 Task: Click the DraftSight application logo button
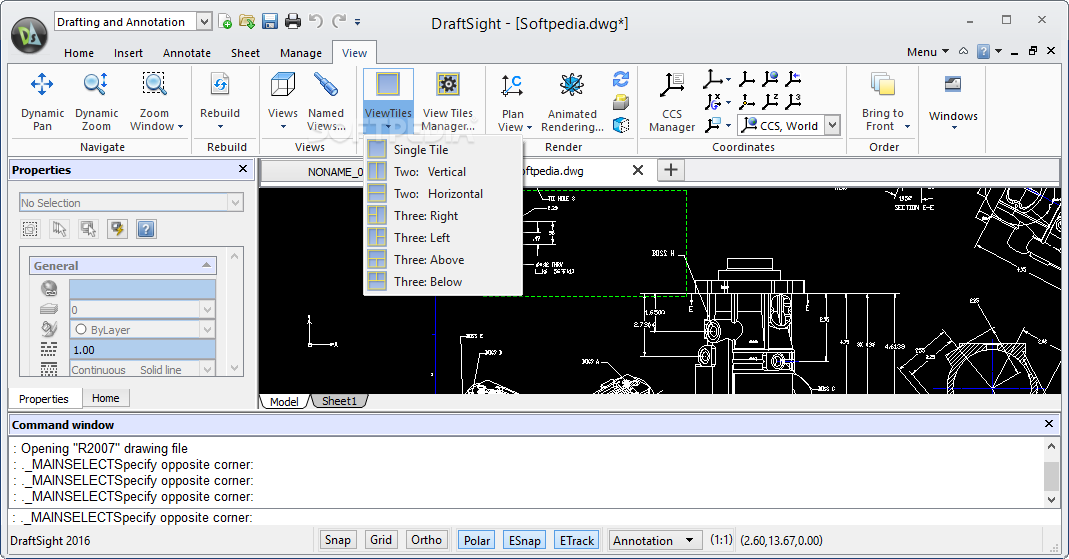click(29, 35)
